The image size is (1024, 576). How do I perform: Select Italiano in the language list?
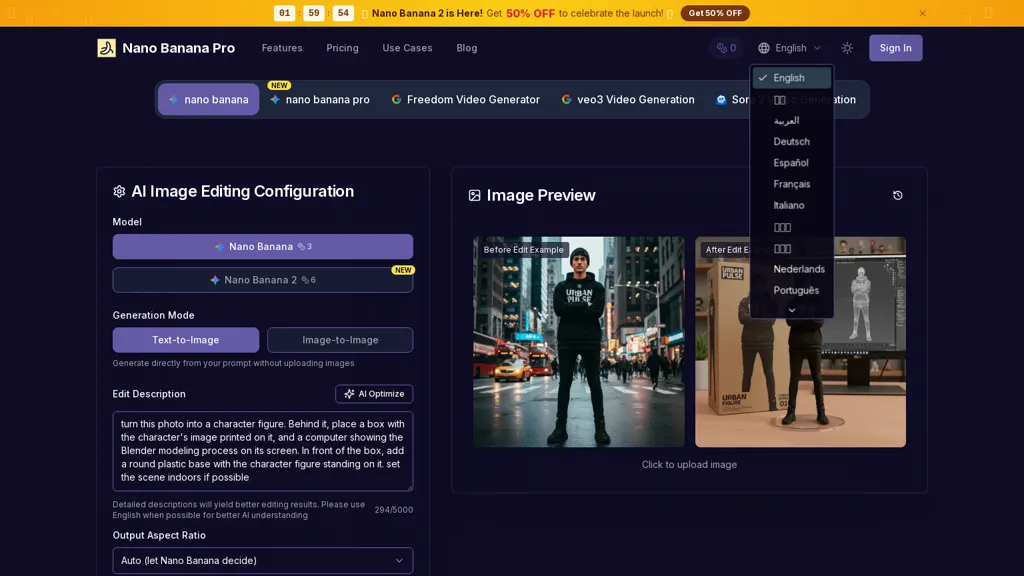coord(792,205)
